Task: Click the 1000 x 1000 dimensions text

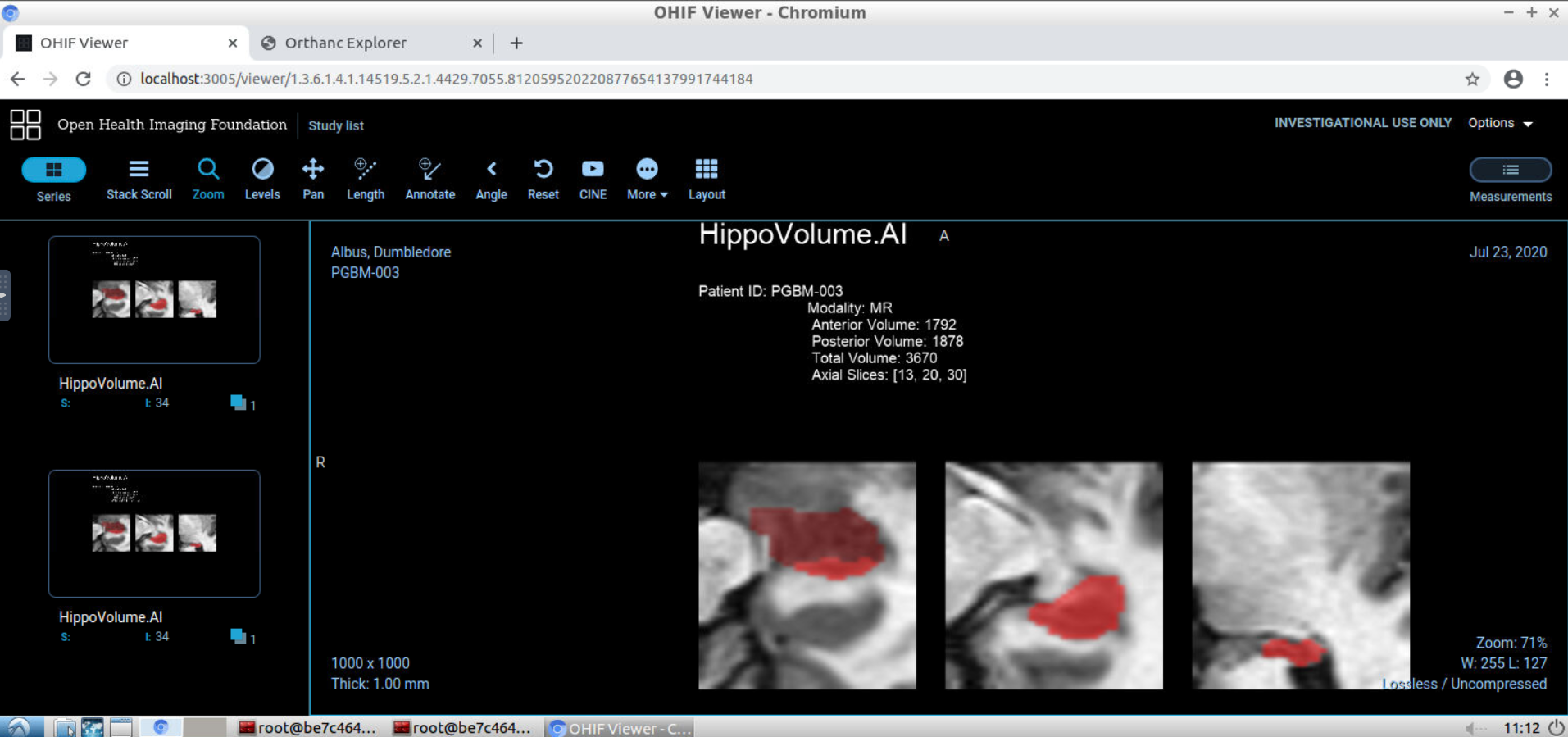Action: [x=370, y=663]
